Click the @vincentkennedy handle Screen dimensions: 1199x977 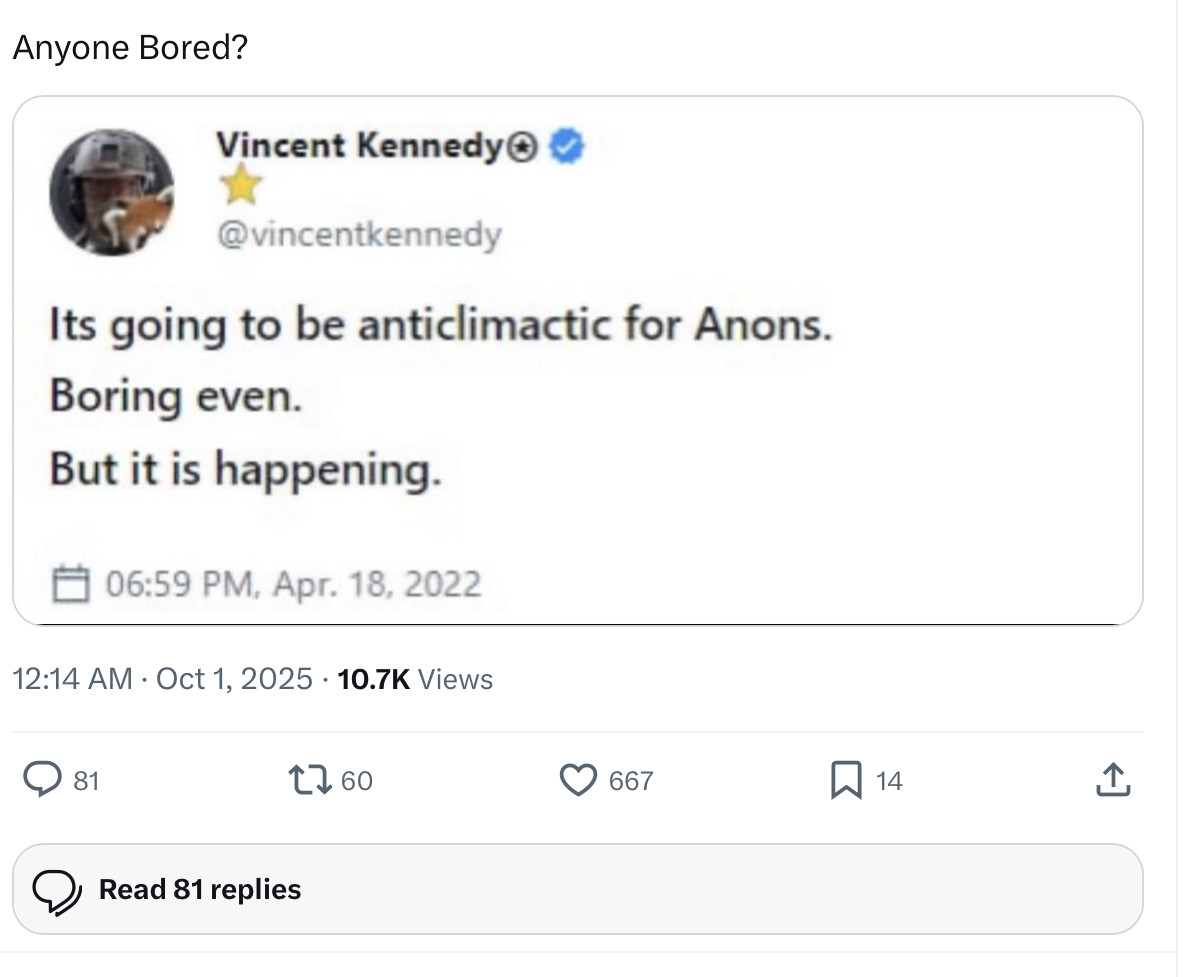(x=358, y=235)
